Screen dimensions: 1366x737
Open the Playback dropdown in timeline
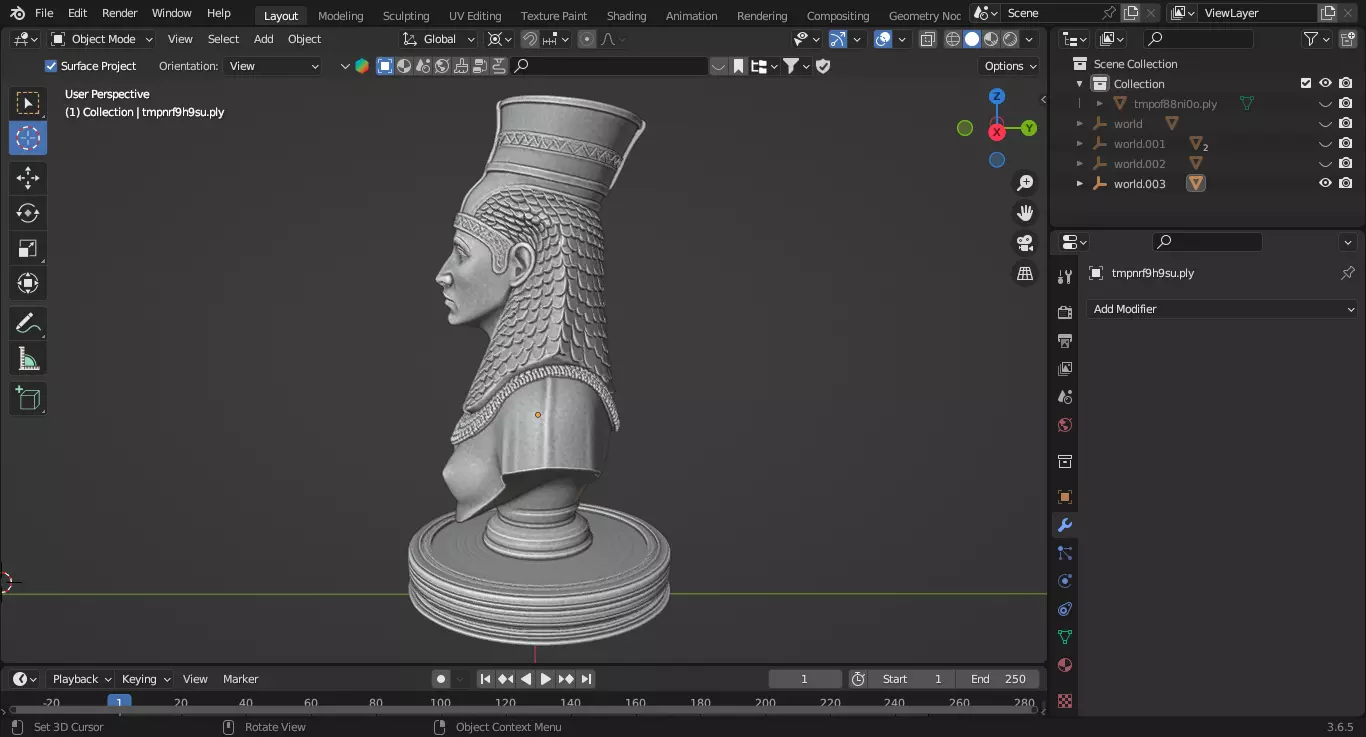pyautogui.click(x=82, y=679)
